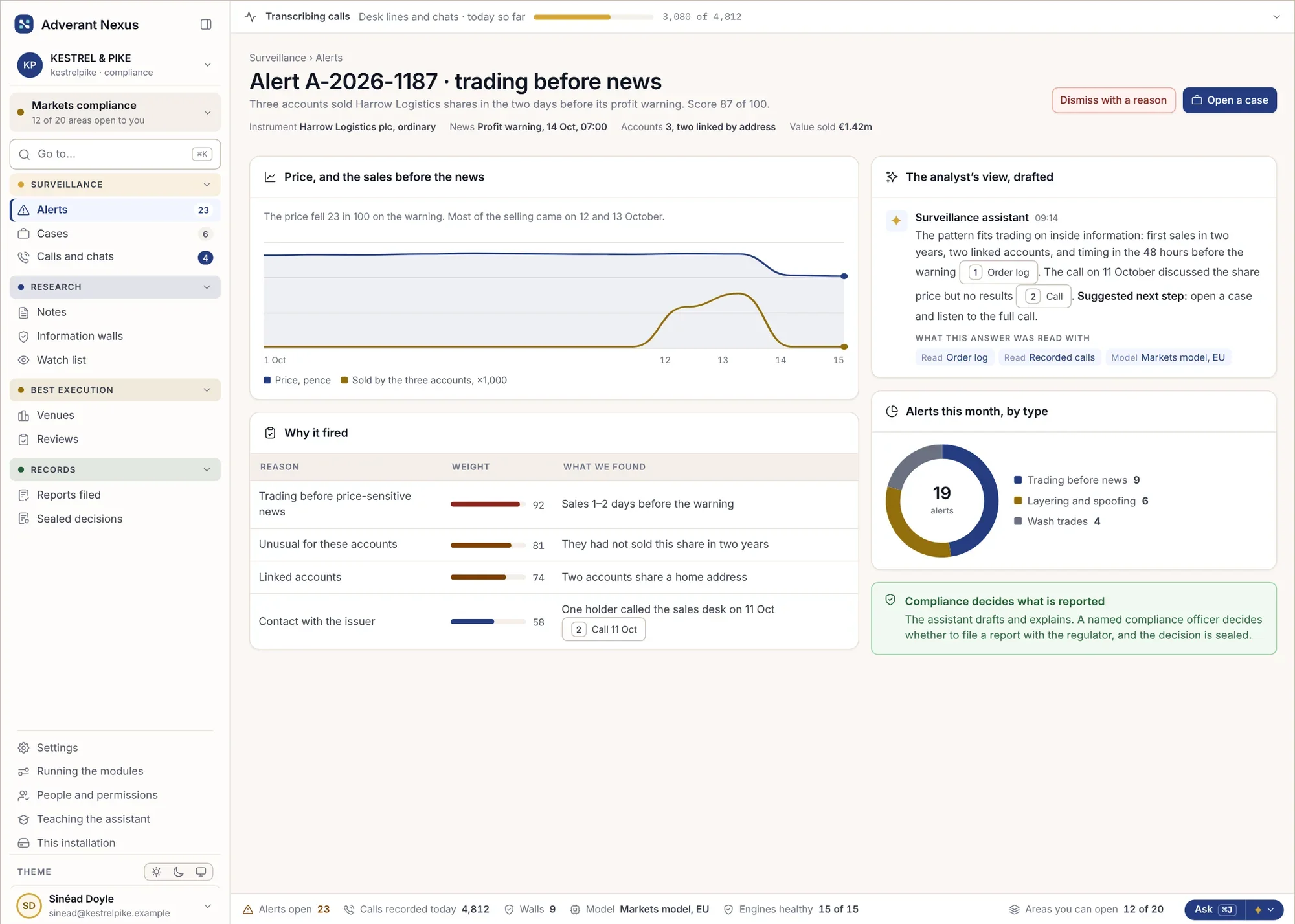Click the Open a case button
This screenshot has height=924, width=1295.
coord(1229,100)
